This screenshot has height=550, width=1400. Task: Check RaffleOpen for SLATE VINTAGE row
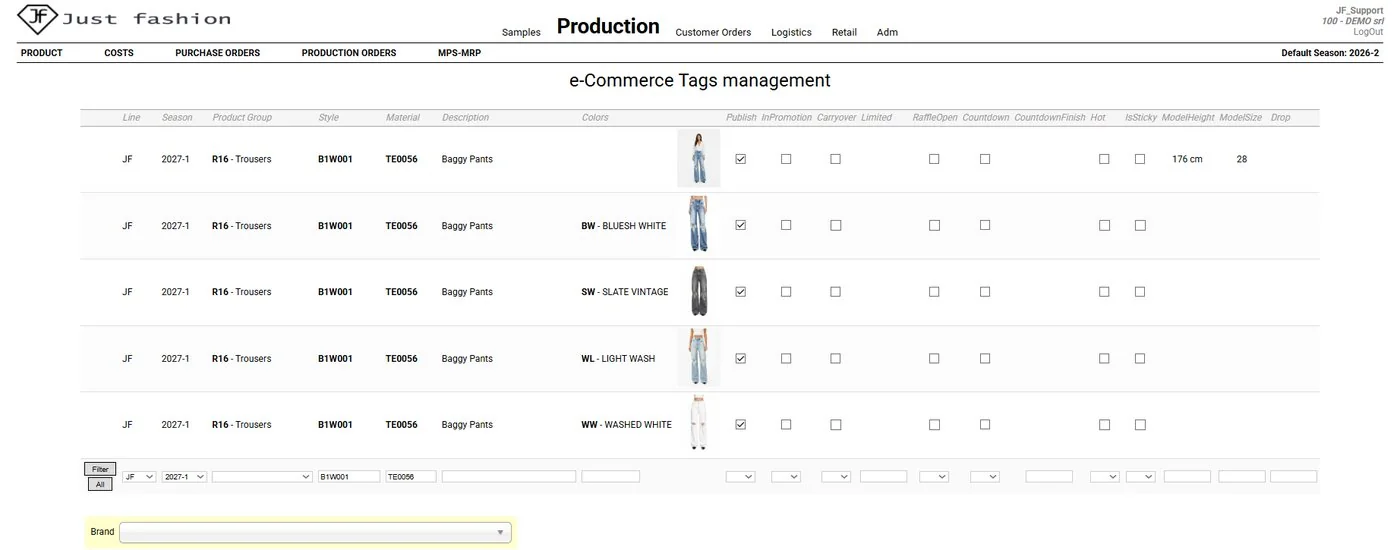click(934, 292)
